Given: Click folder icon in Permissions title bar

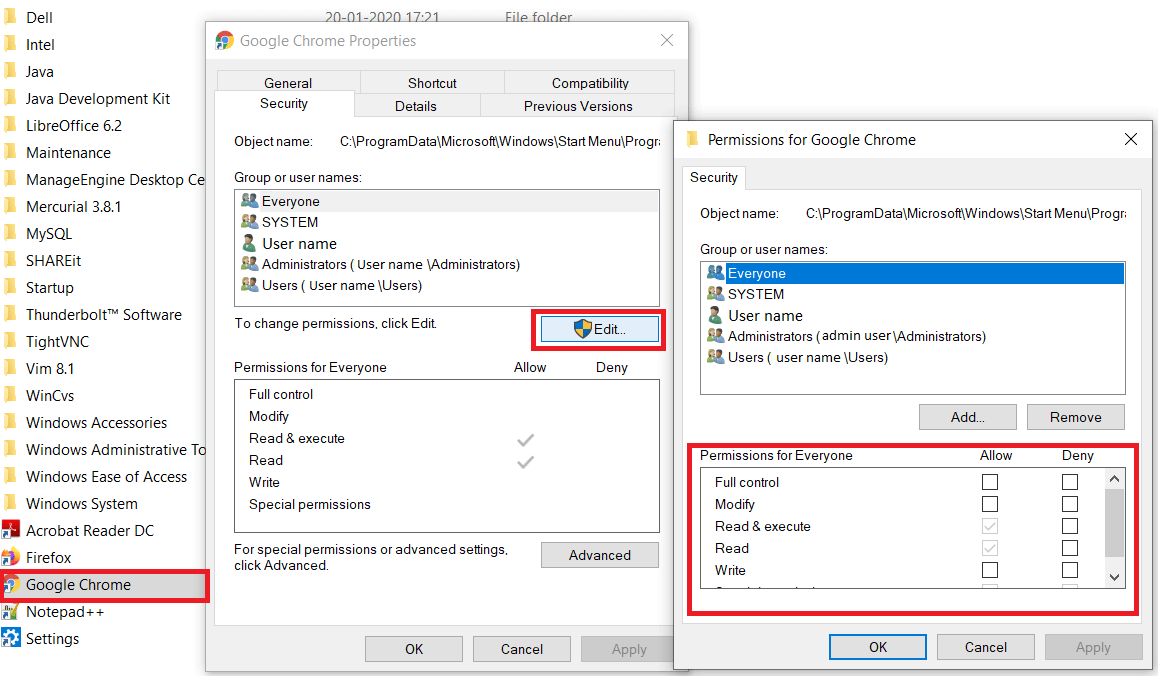Looking at the screenshot, I should click(692, 140).
